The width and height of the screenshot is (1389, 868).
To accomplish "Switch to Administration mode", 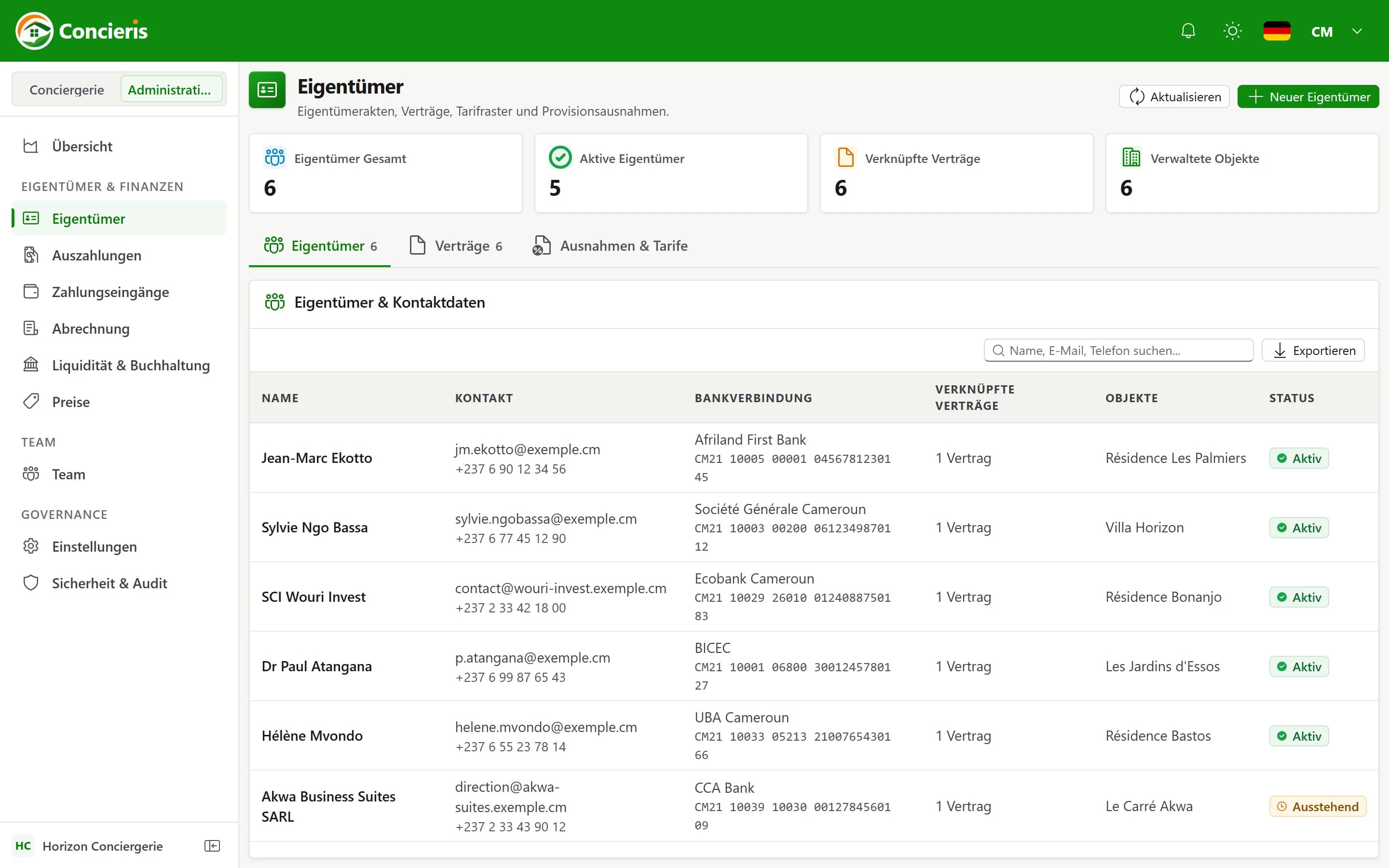I will pyautogui.click(x=170, y=90).
